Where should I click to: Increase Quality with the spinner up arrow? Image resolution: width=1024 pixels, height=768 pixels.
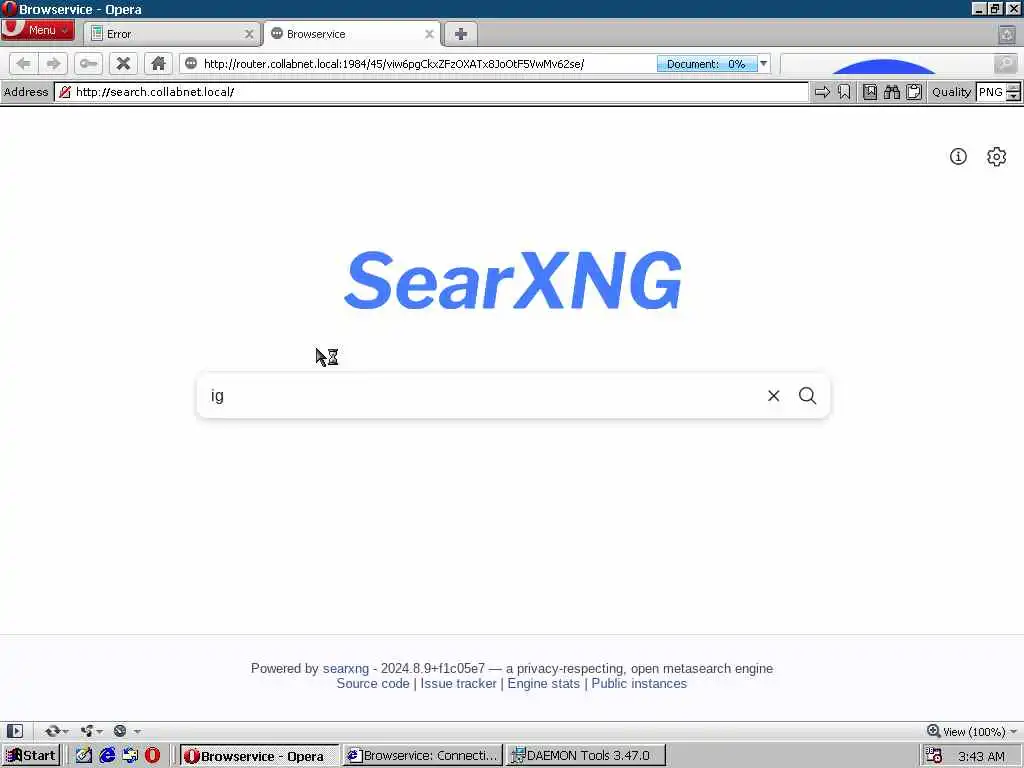pyautogui.click(x=1013, y=88)
